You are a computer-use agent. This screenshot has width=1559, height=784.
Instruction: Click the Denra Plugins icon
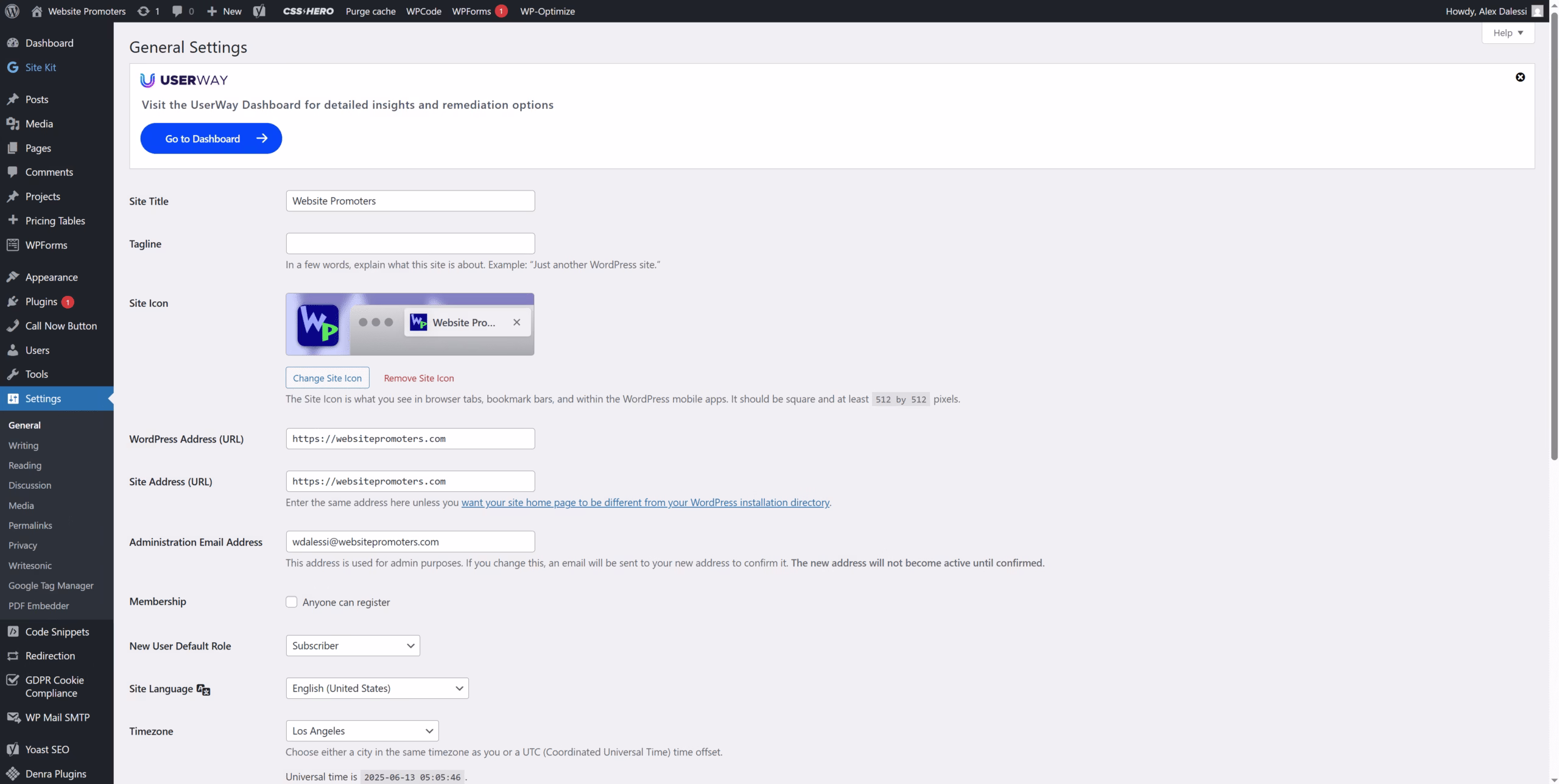pyautogui.click(x=13, y=774)
